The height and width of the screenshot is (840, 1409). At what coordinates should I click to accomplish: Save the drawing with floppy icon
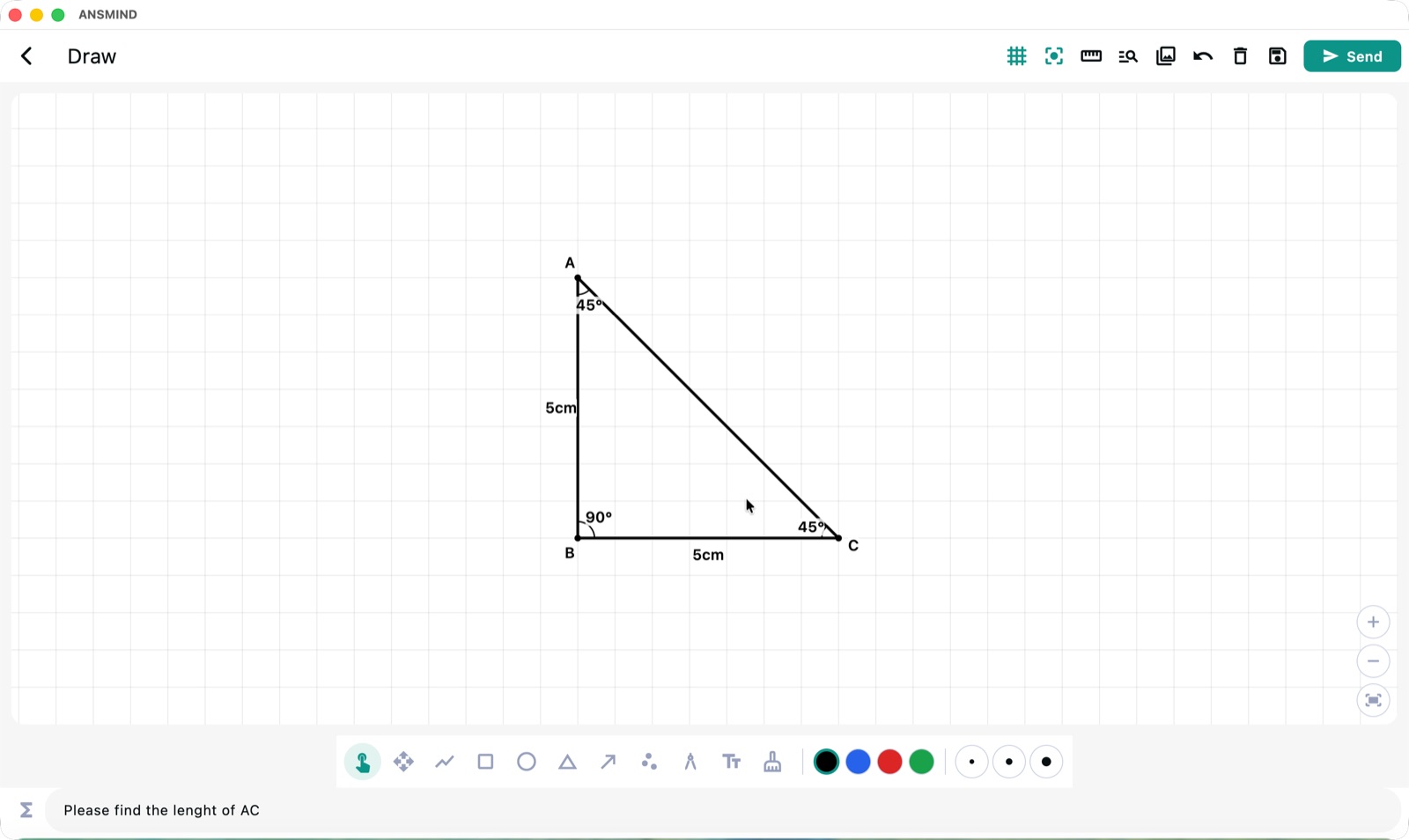1278,56
